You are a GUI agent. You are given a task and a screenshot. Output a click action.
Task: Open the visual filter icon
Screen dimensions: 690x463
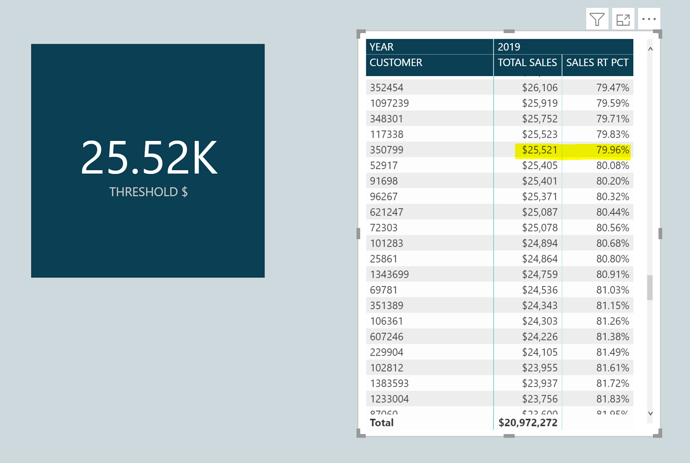pyautogui.click(x=597, y=19)
